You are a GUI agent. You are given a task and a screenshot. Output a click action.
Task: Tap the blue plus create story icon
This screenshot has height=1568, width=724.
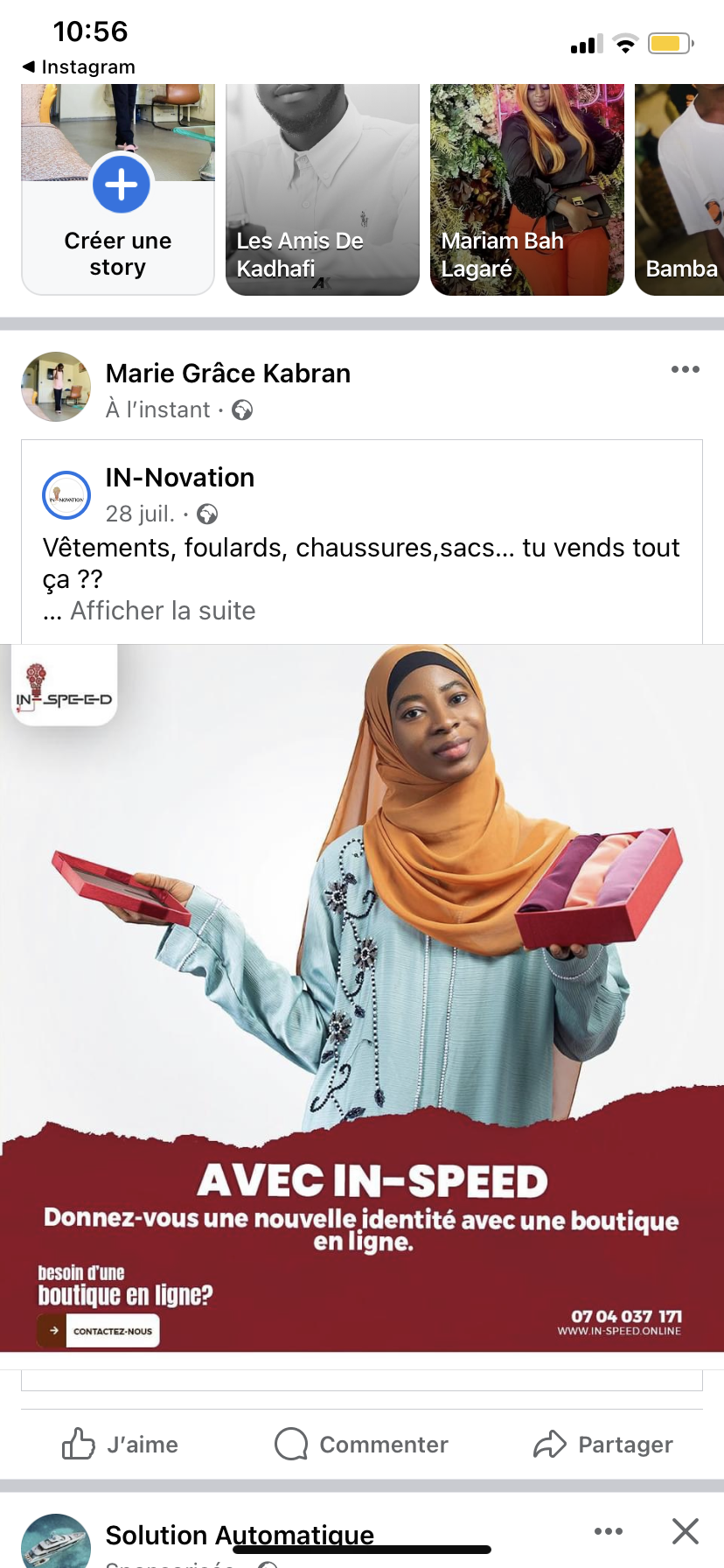[122, 185]
